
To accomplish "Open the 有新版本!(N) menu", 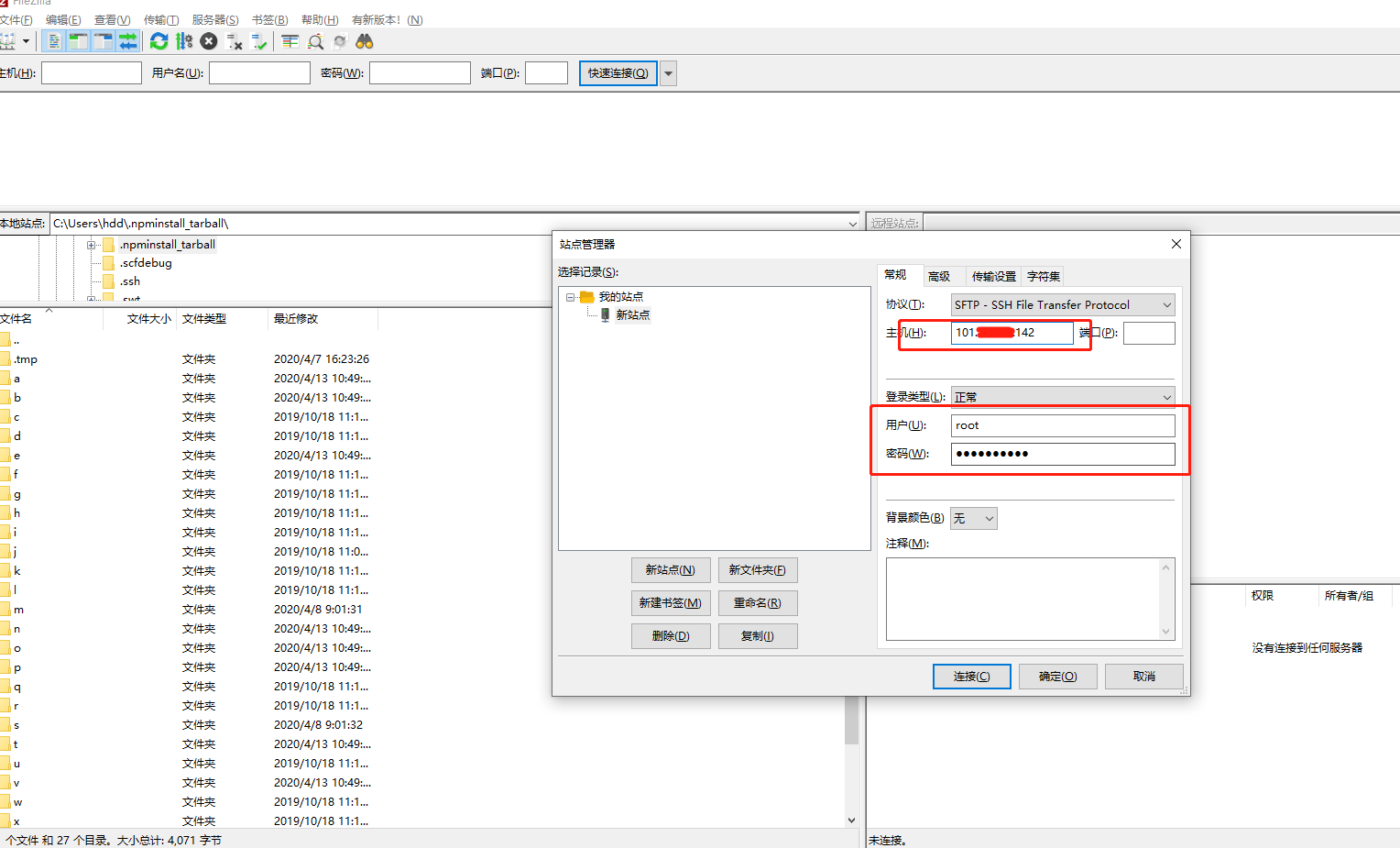I will tap(388, 19).
